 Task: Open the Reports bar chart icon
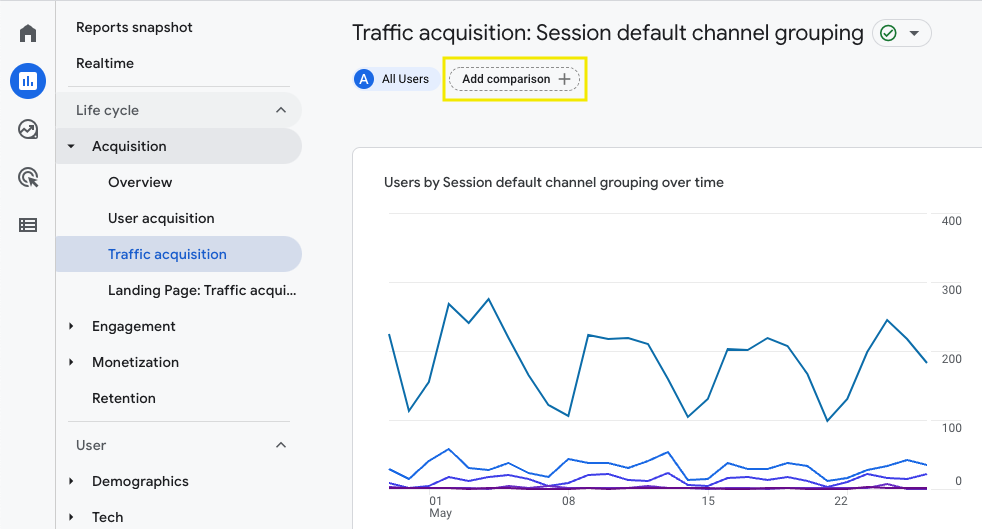[x=28, y=81]
